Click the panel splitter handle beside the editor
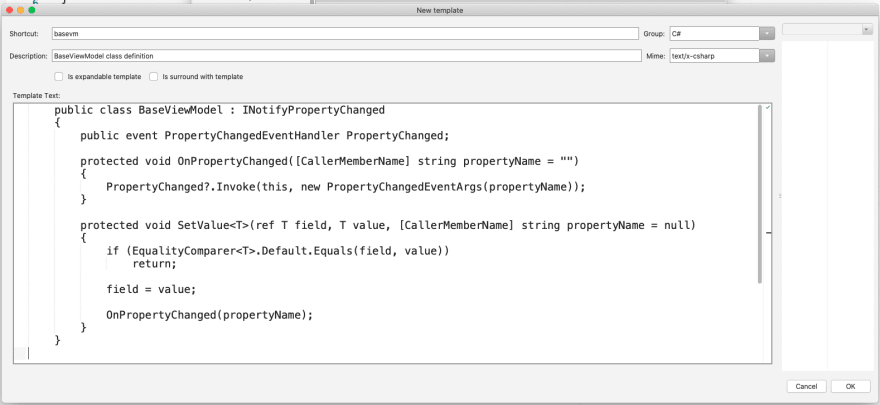Image resolution: width=880 pixels, height=405 pixels. pyautogui.click(x=779, y=196)
